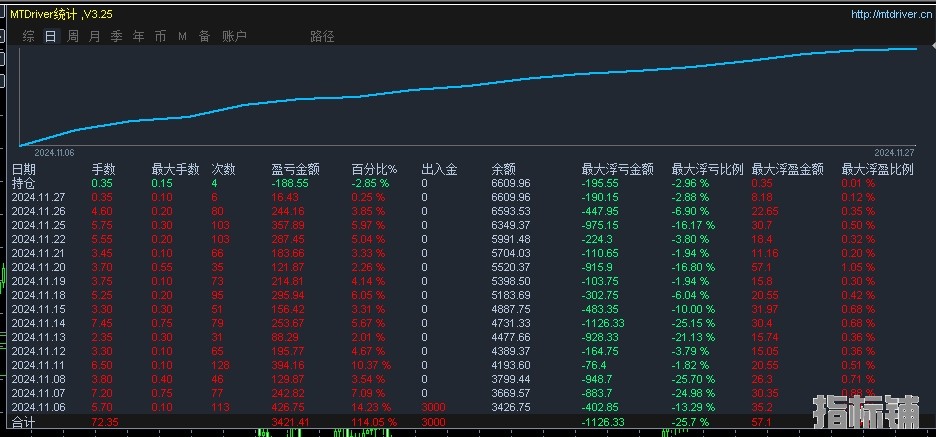Click the 2024.11.27 chart end date label
This screenshot has width=936, height=437.
coord(894,153)
